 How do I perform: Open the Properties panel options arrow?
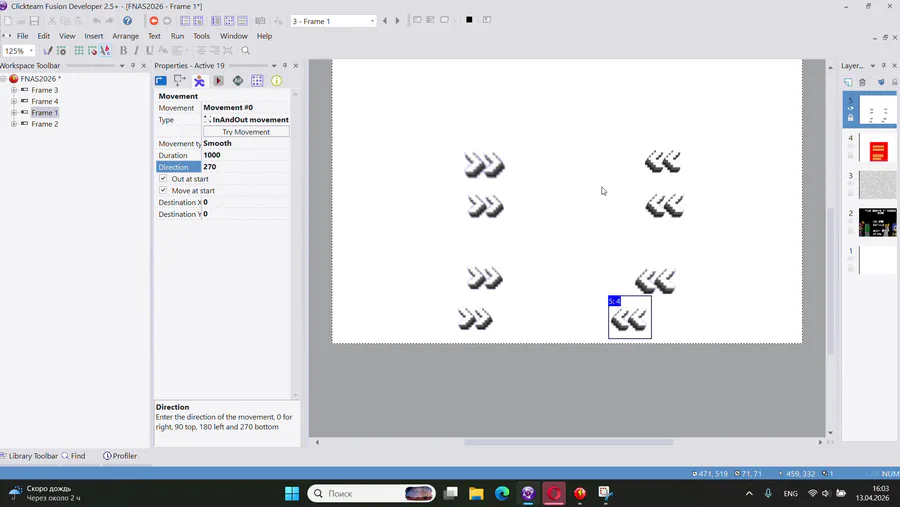tap(274, 65)
